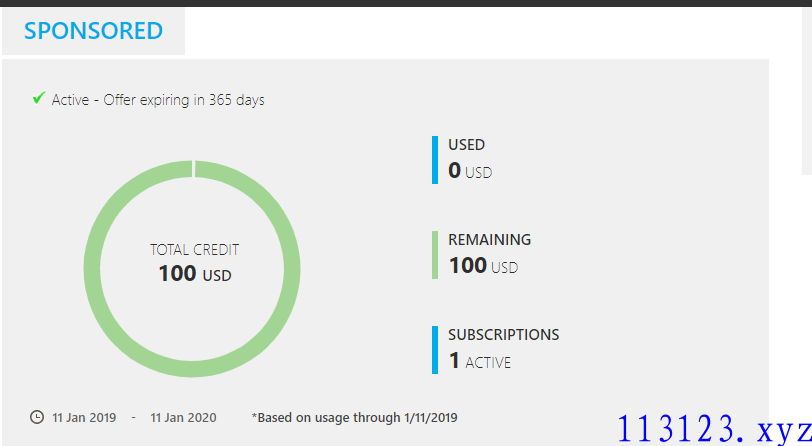
Task: Click the based on usage through note
Action: coord(354,418)
